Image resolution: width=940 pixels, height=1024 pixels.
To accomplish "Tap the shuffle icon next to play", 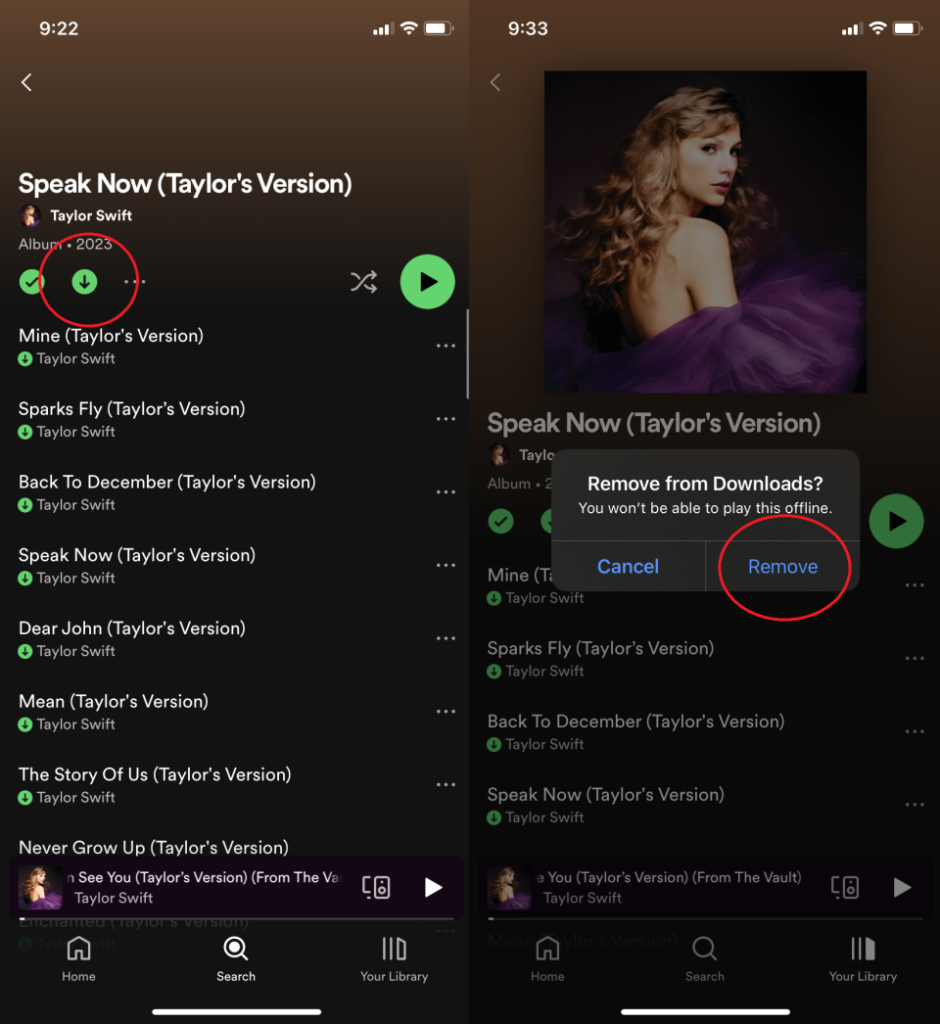I will tap(363, 282).
